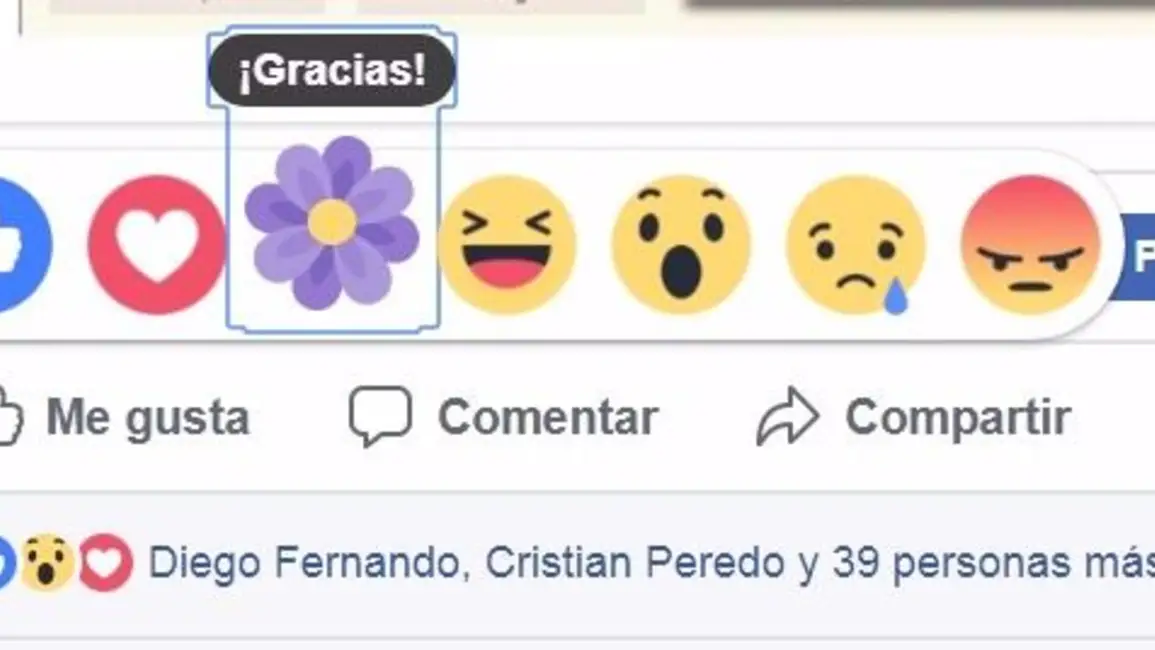Select the blue Like thumbs-up reaction
Image resolution: width=1155 pixels, height=650 pixels.
point(22,245)
